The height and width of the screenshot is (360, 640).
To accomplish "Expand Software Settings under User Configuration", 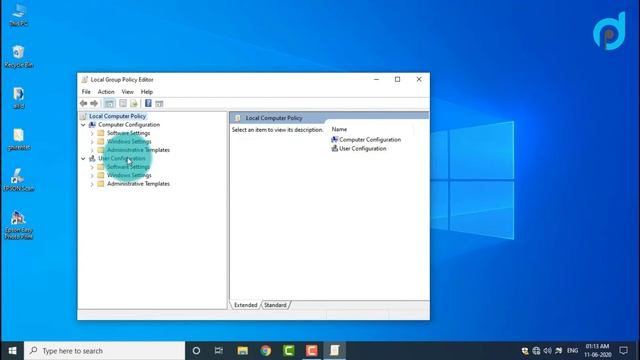I will coord(92,167).
